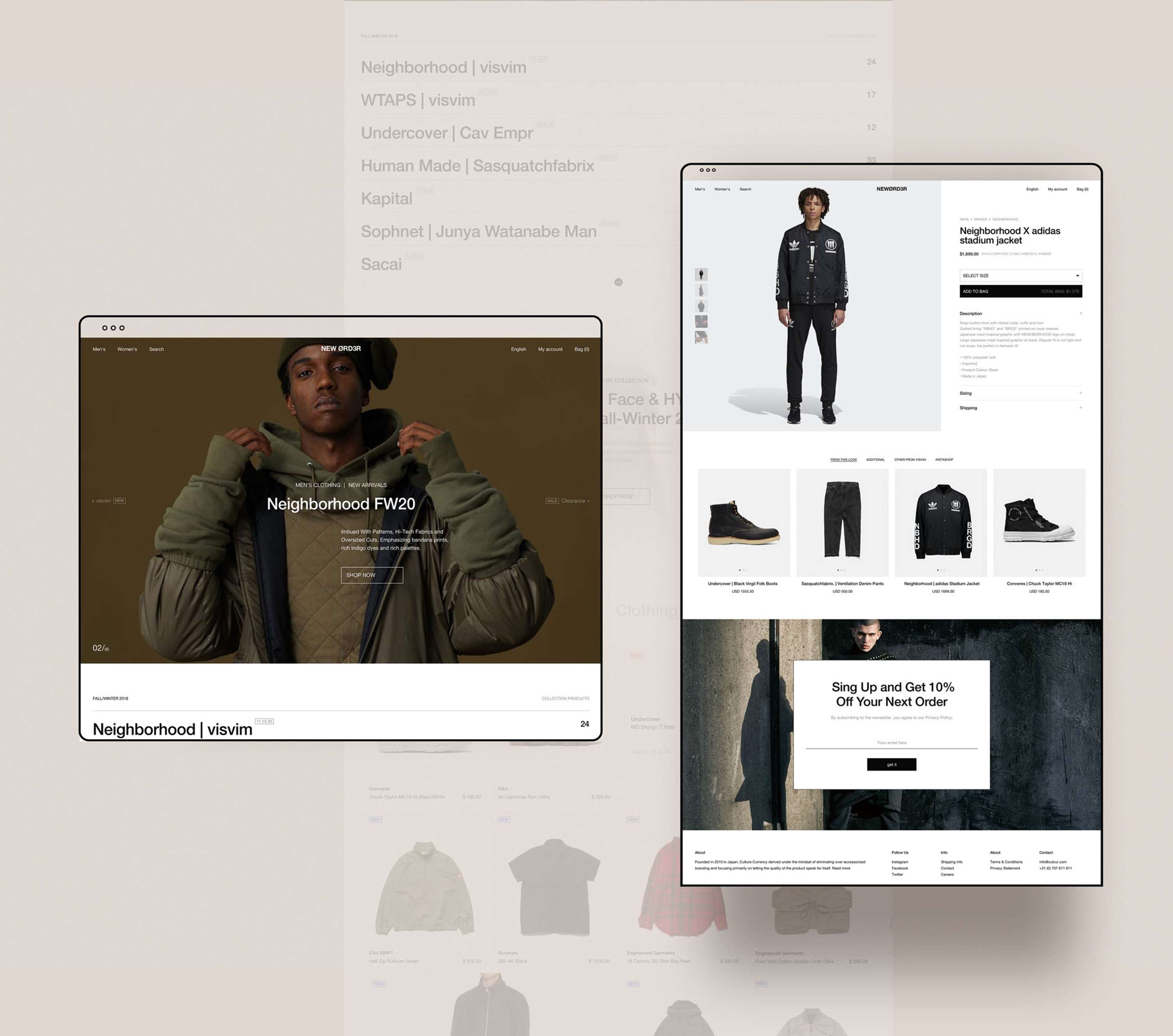Open the Black Virgil Folk Boots product image

[744, 523]
